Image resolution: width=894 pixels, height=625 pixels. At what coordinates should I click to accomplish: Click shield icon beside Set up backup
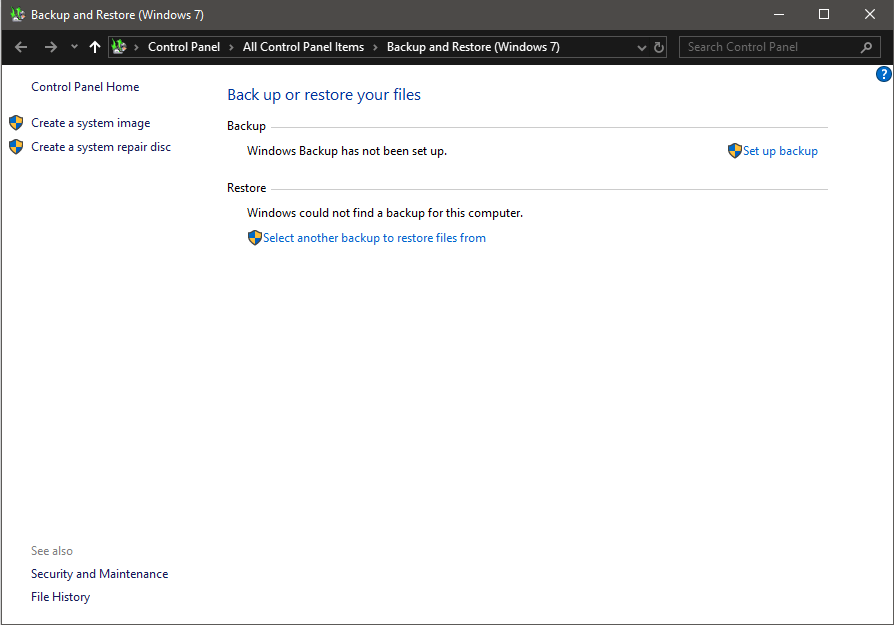(x=735, y=151)
